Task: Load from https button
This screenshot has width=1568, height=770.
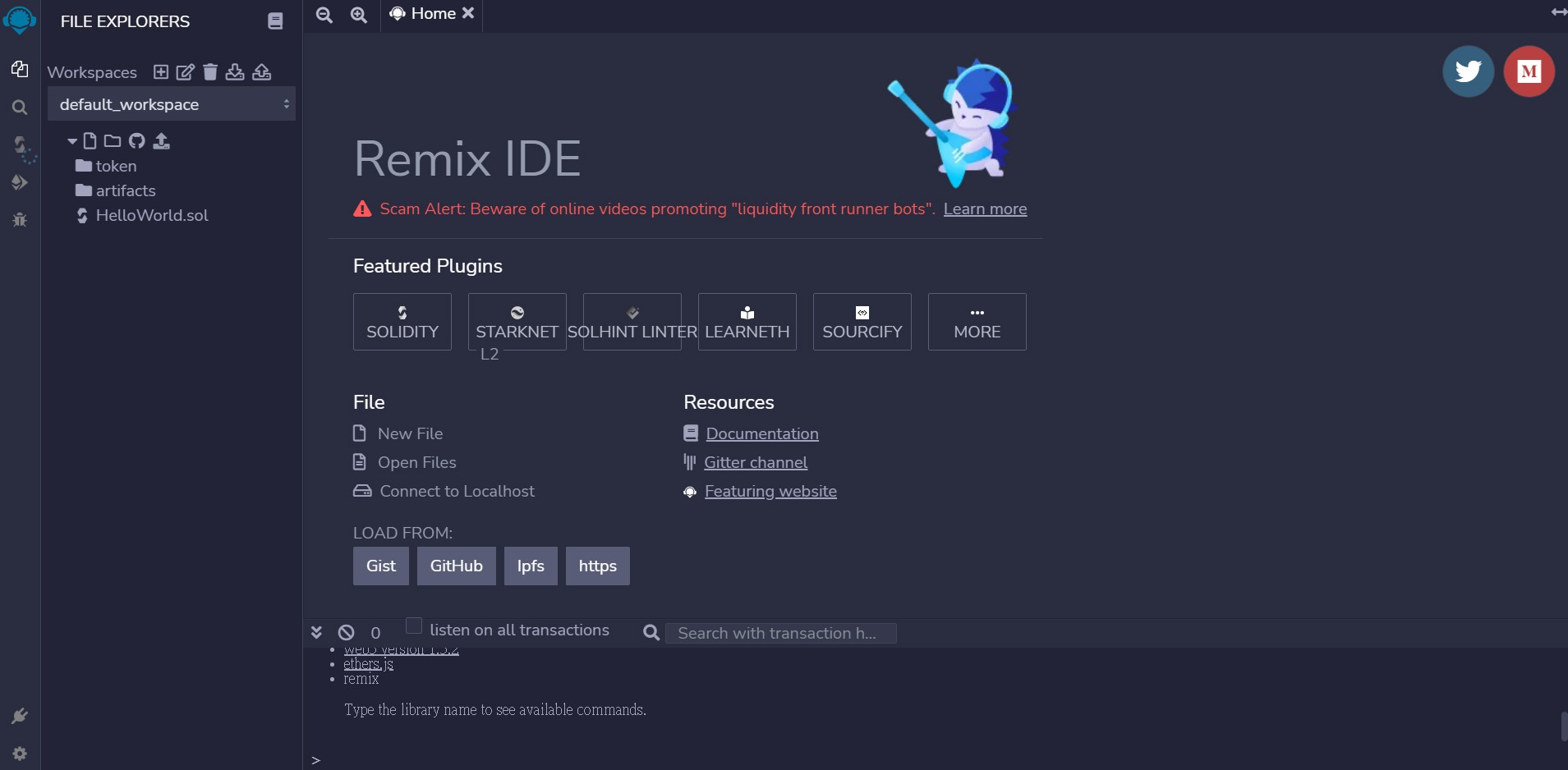Action: pyautogui.click(x=598, y=566)
